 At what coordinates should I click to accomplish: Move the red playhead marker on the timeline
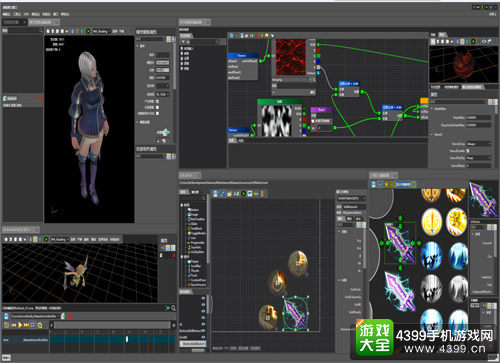(148, 340)
